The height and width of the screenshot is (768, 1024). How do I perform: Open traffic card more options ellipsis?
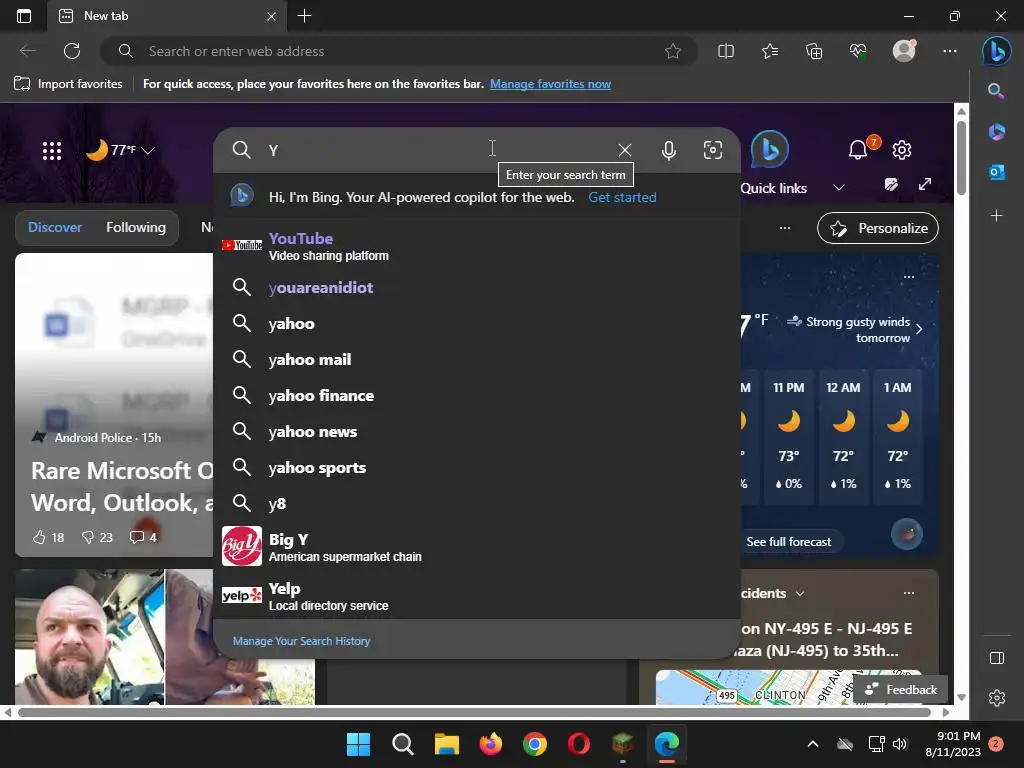908,593
